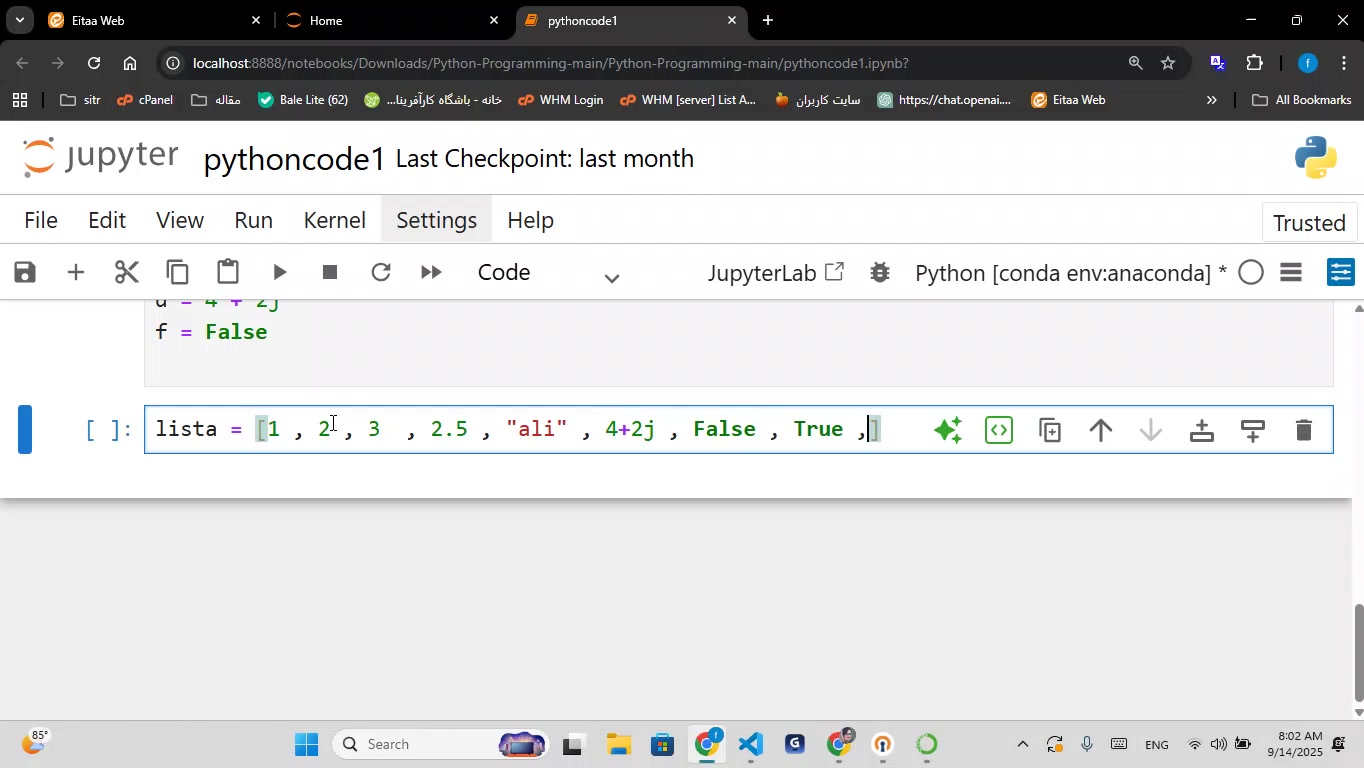Save the notebook with the floppy disk icon
1364x768 pixels.
pos(25,272)
